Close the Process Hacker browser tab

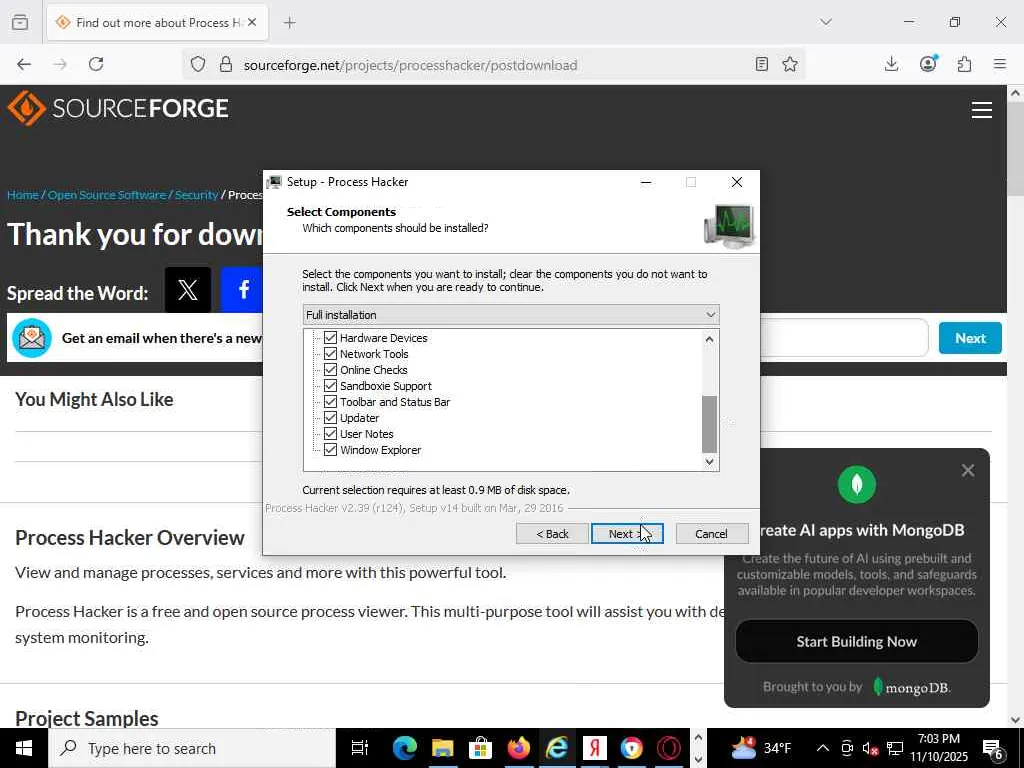pos(252,23)
